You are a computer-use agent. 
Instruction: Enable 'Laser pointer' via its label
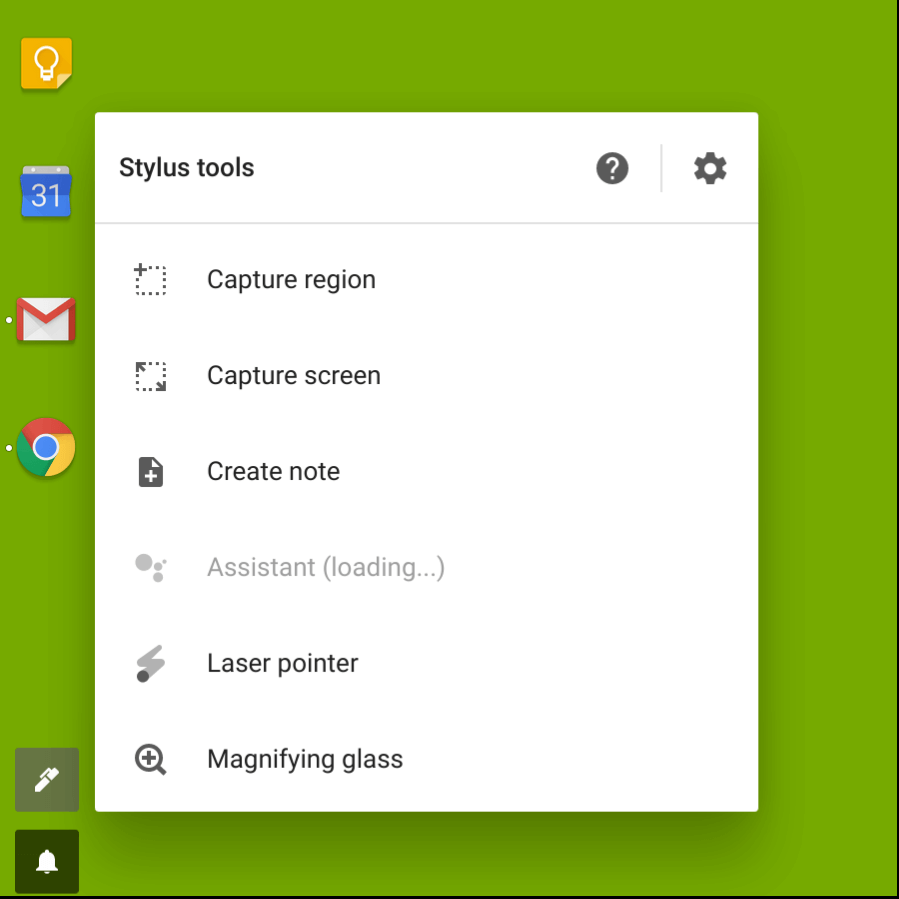coord(282,664)
